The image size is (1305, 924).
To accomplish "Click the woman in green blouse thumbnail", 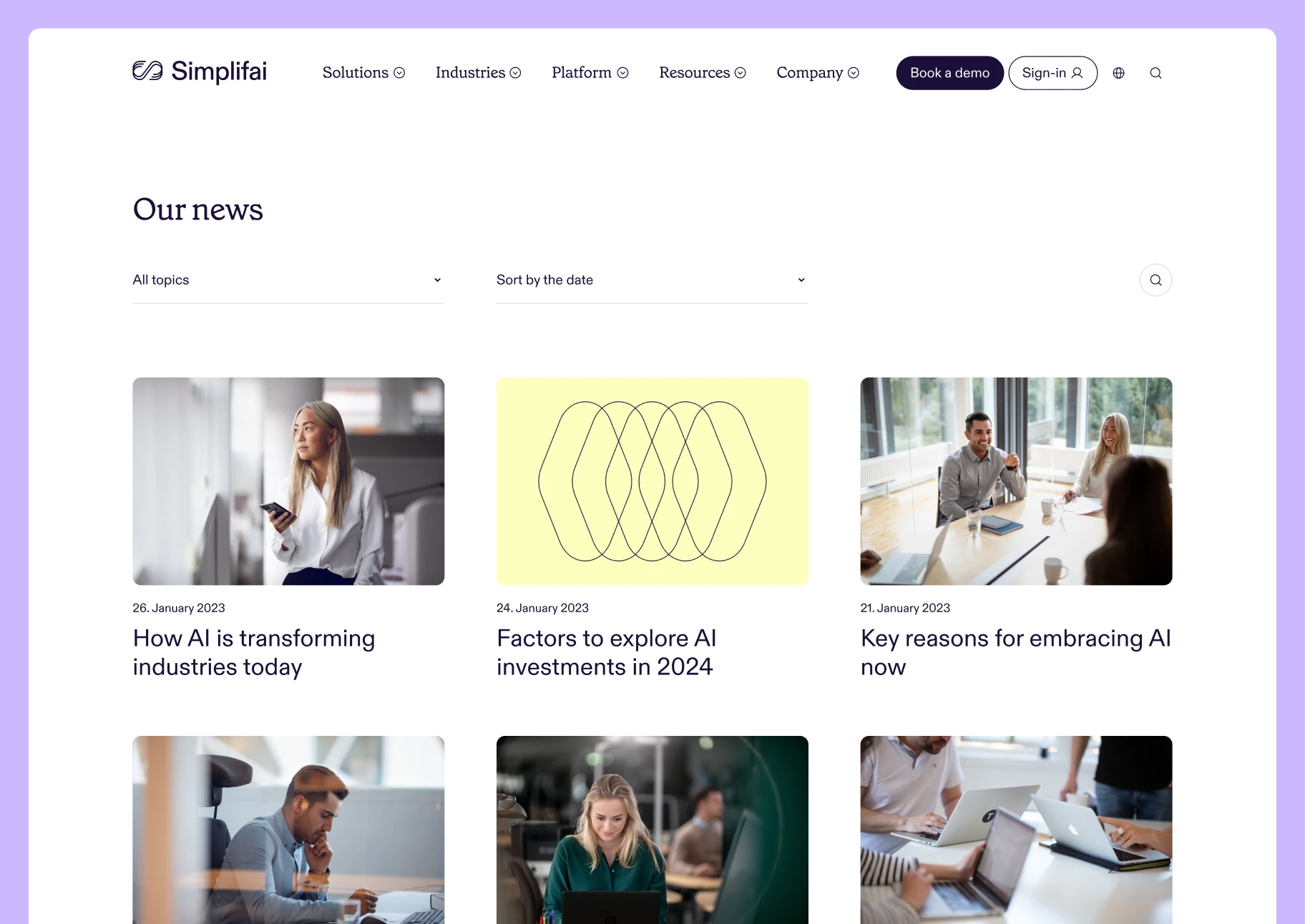I will [652, 830].
